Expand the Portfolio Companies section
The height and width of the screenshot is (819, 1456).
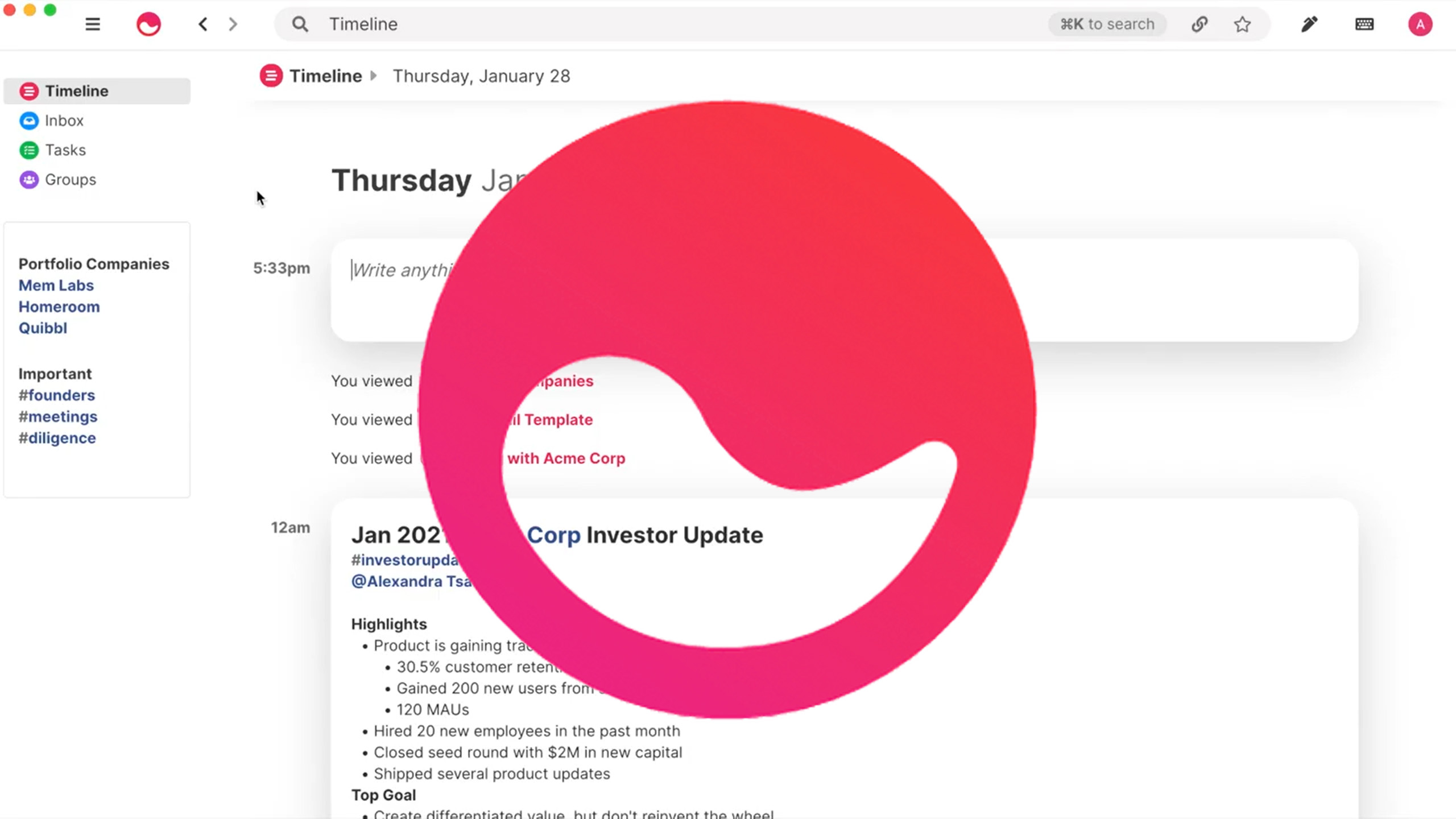tap(94, 263)
